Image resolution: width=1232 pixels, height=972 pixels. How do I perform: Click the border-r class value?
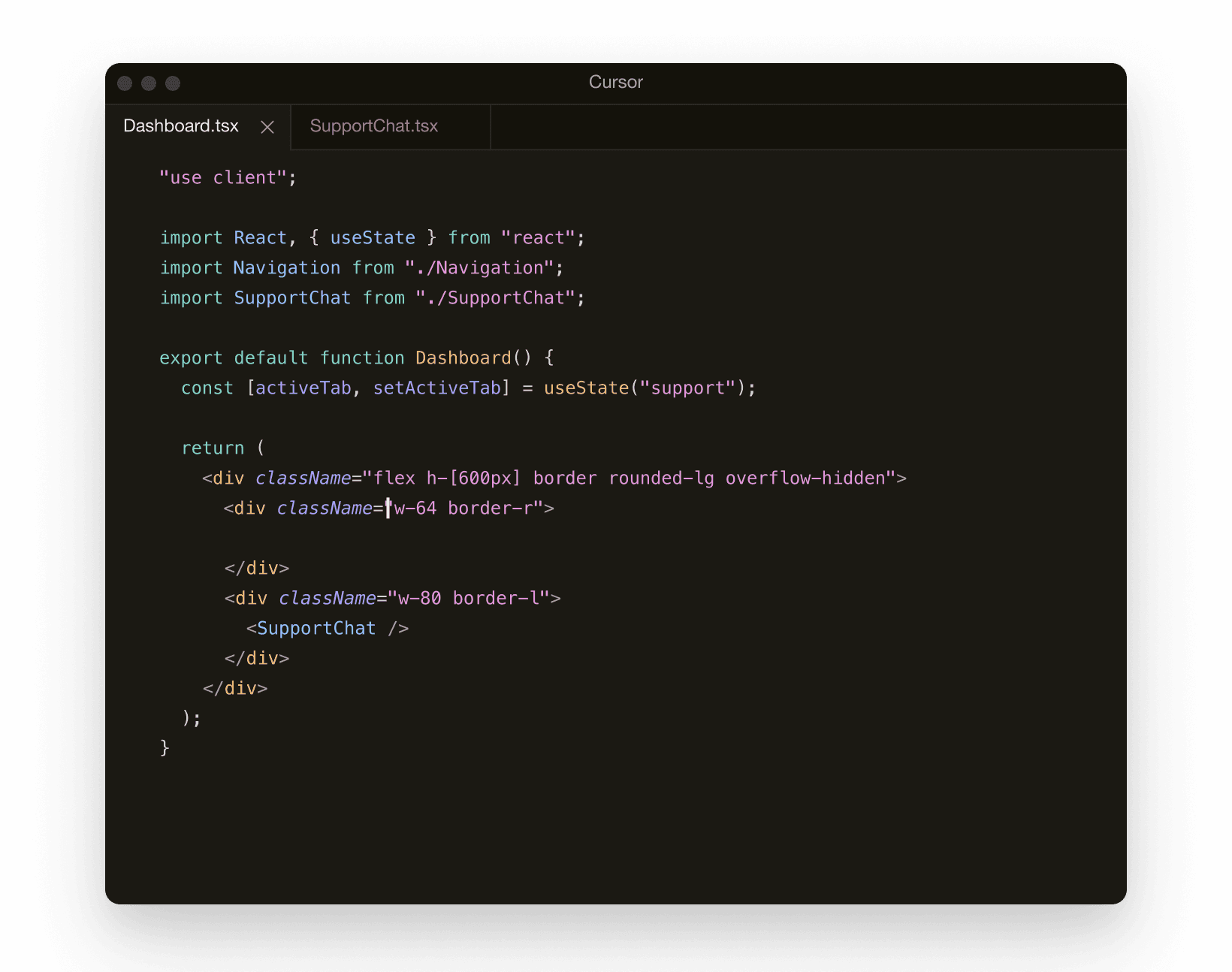click(491, 509)
